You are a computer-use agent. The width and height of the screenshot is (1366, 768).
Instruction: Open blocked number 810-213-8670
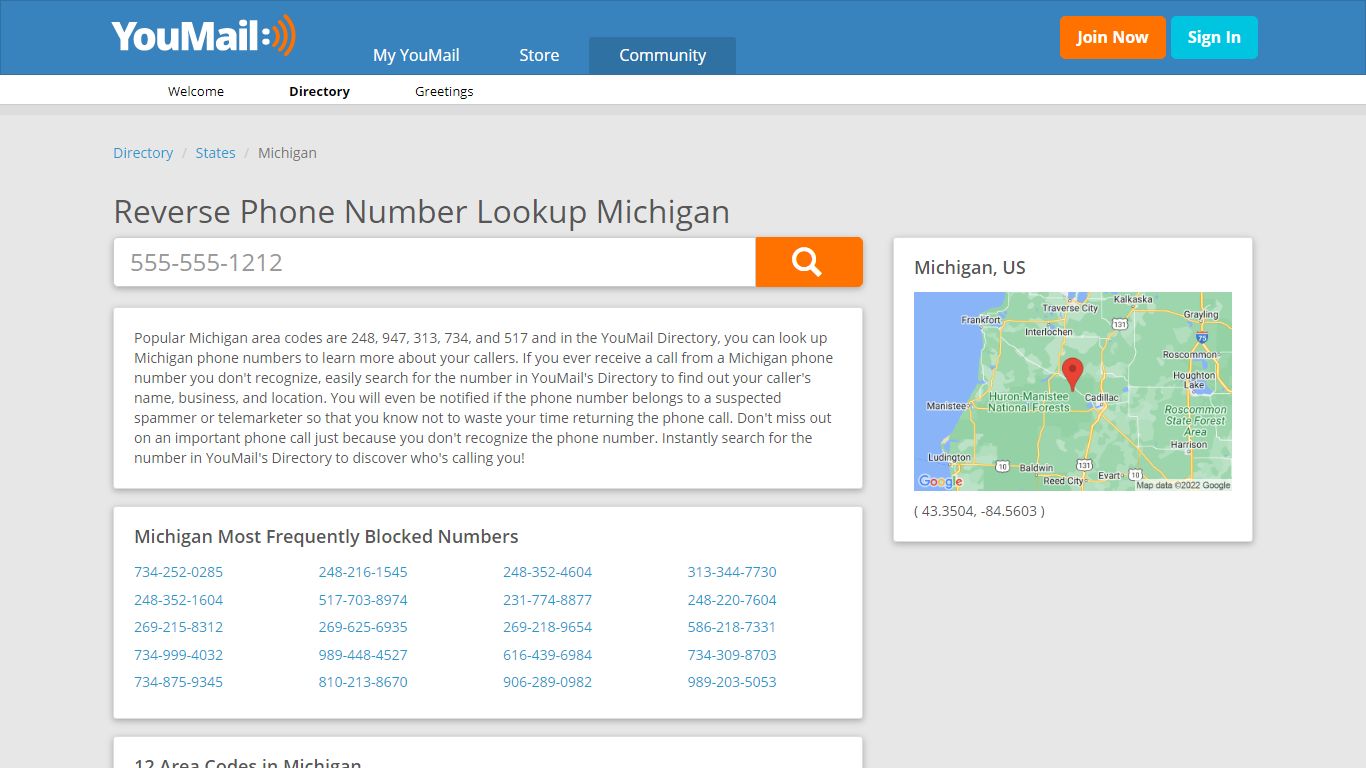coord(363,682)
